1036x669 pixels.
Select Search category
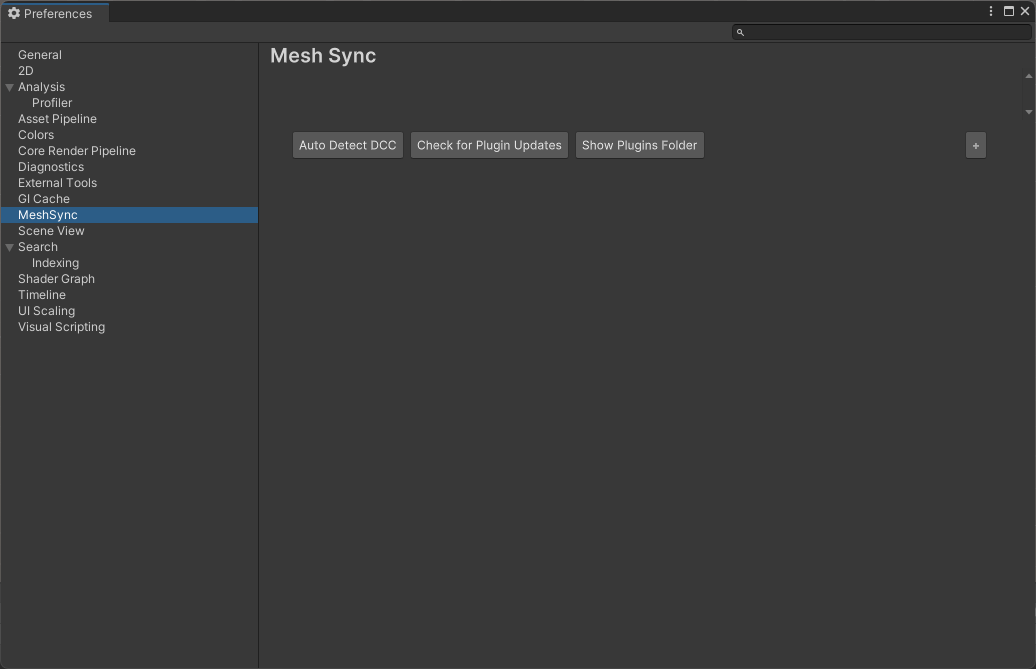click(x=129, y=247)
